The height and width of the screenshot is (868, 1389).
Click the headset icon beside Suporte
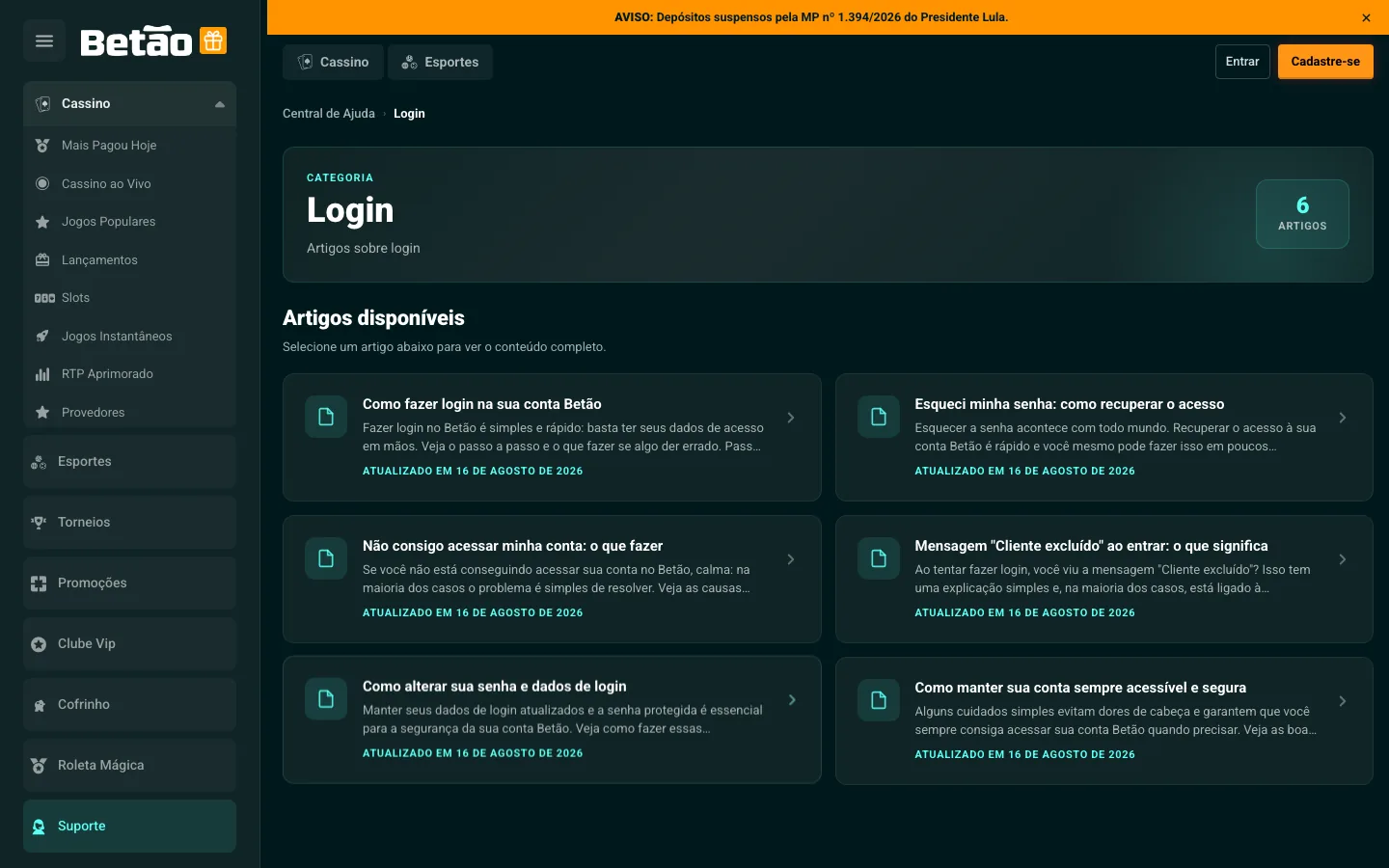click(39, 827)
